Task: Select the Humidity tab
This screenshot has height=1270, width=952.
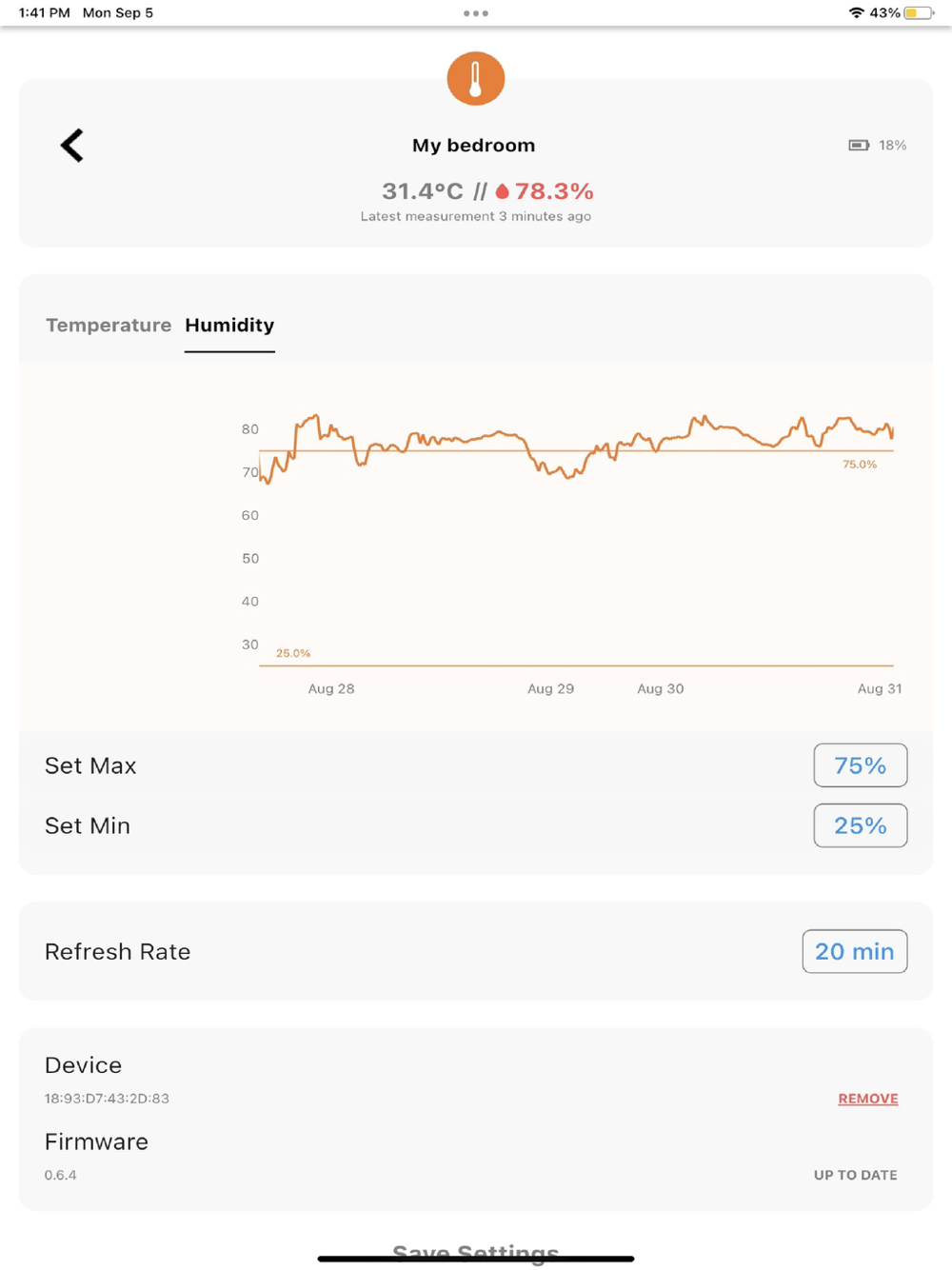Action: 229,326
